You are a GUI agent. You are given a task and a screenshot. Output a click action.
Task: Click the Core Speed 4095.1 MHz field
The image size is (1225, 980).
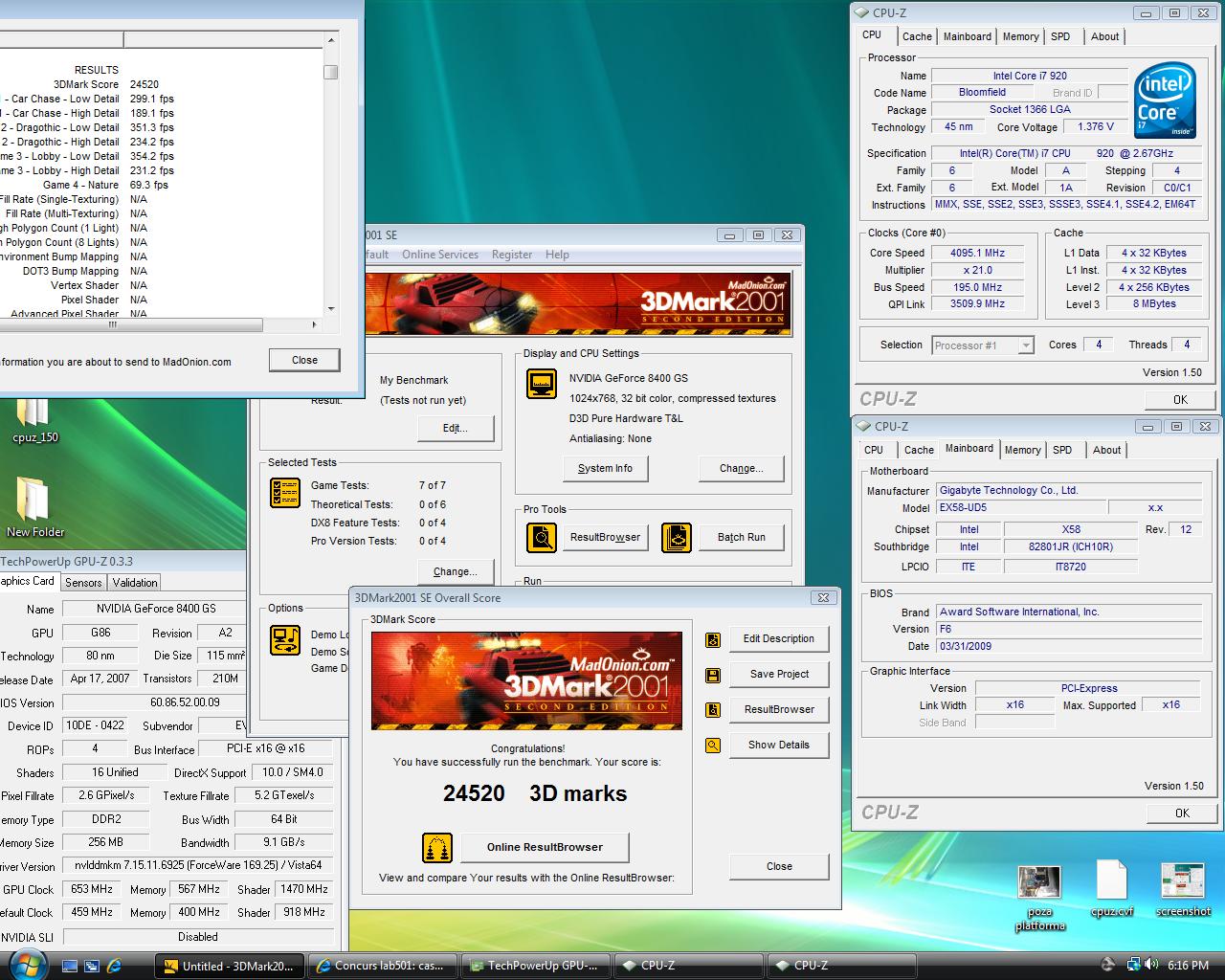pos(977,254)
